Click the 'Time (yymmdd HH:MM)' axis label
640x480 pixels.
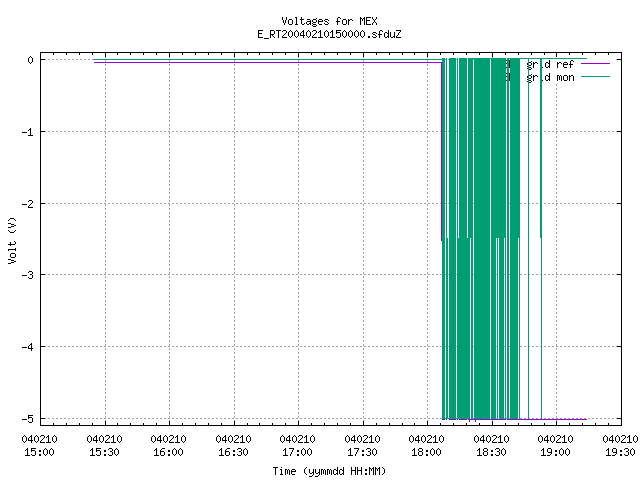[x=329, y=471]
